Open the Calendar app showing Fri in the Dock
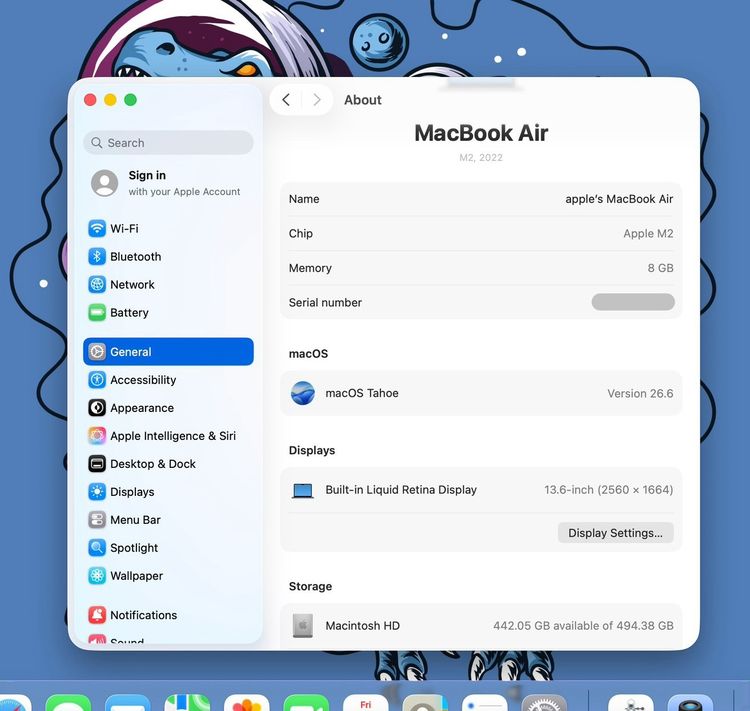750x711 pixels. click(x=365, y=702)
